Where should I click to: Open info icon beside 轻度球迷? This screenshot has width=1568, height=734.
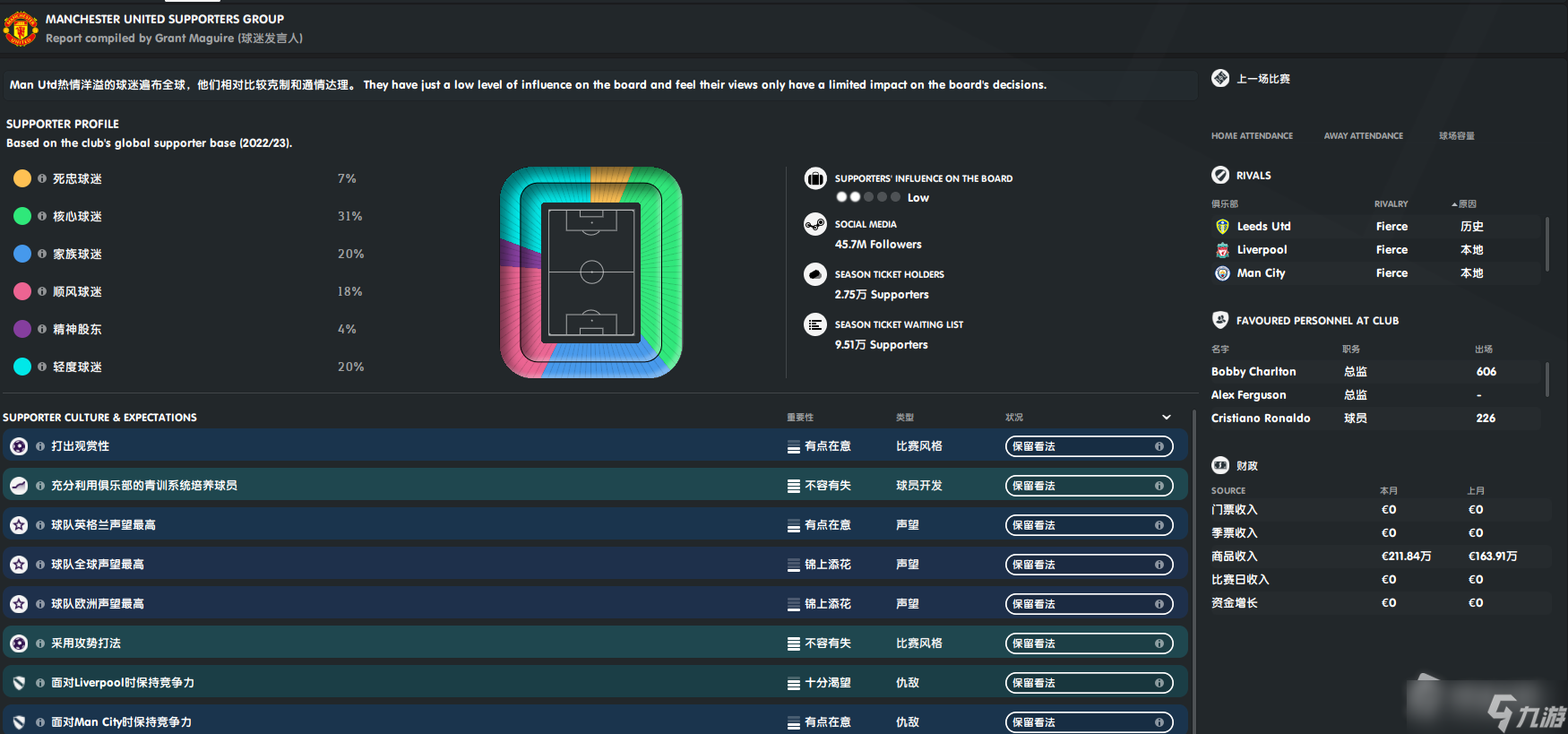(x=42, y=367)
